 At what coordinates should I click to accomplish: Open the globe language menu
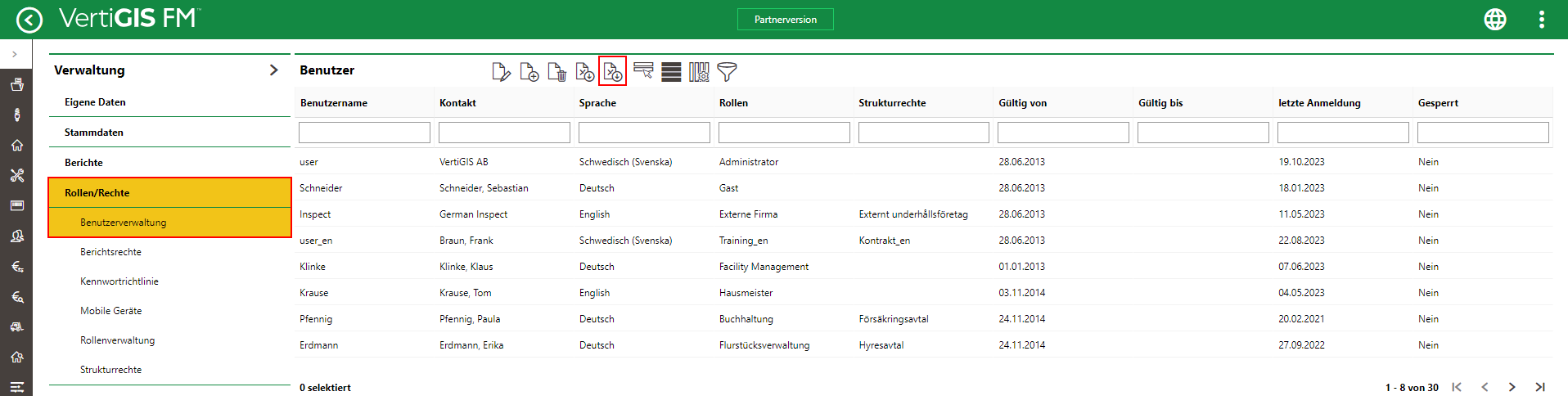(1495, 20)
